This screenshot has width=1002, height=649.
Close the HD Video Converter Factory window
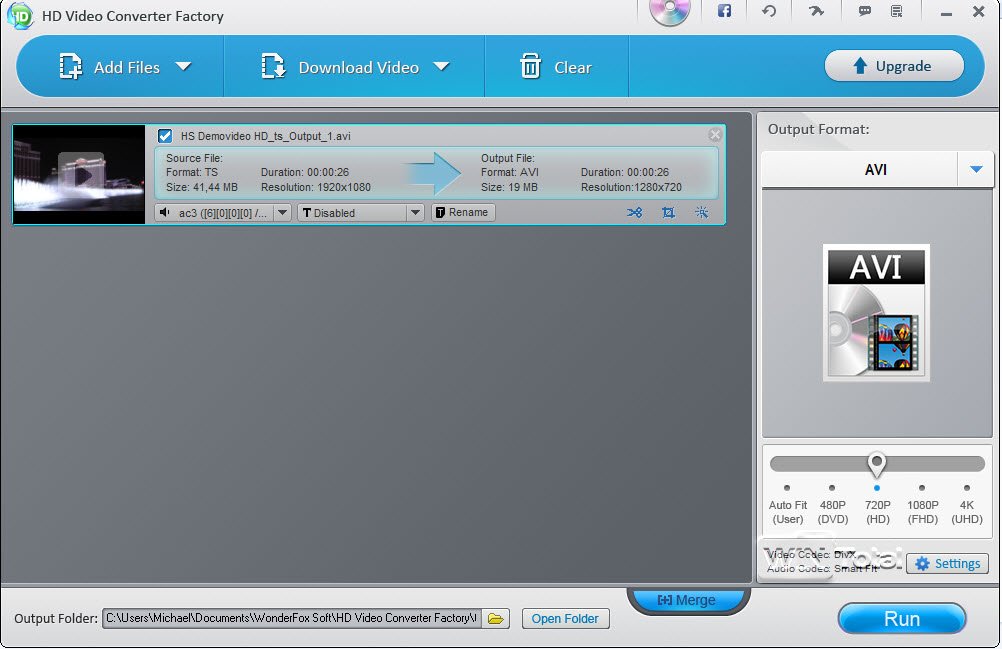pos(978,11)
